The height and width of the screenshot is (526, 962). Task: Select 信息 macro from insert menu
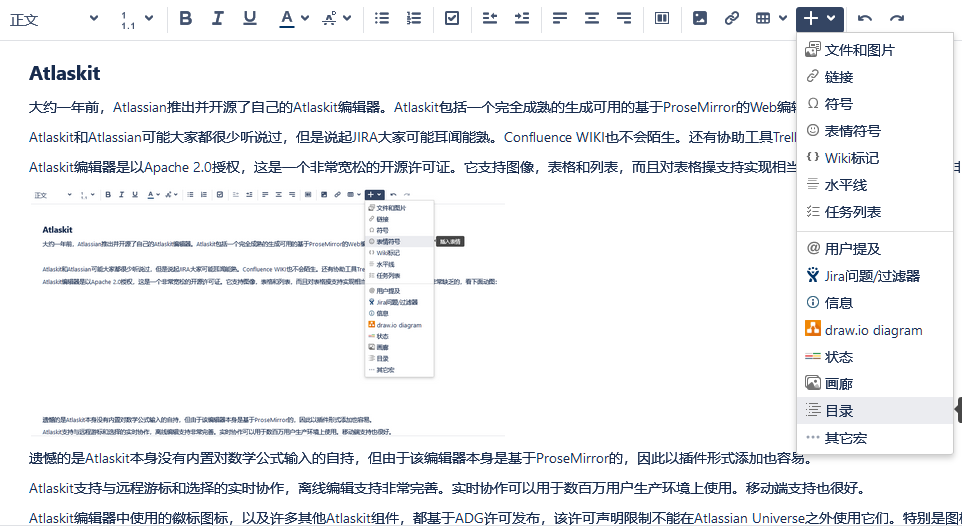(874, 303)
